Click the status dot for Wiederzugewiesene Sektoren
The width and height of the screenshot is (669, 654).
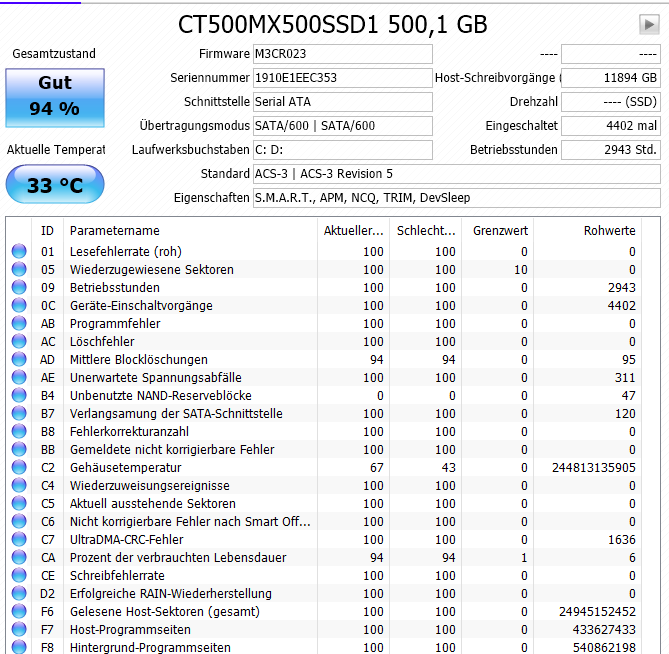pos(19,269)
